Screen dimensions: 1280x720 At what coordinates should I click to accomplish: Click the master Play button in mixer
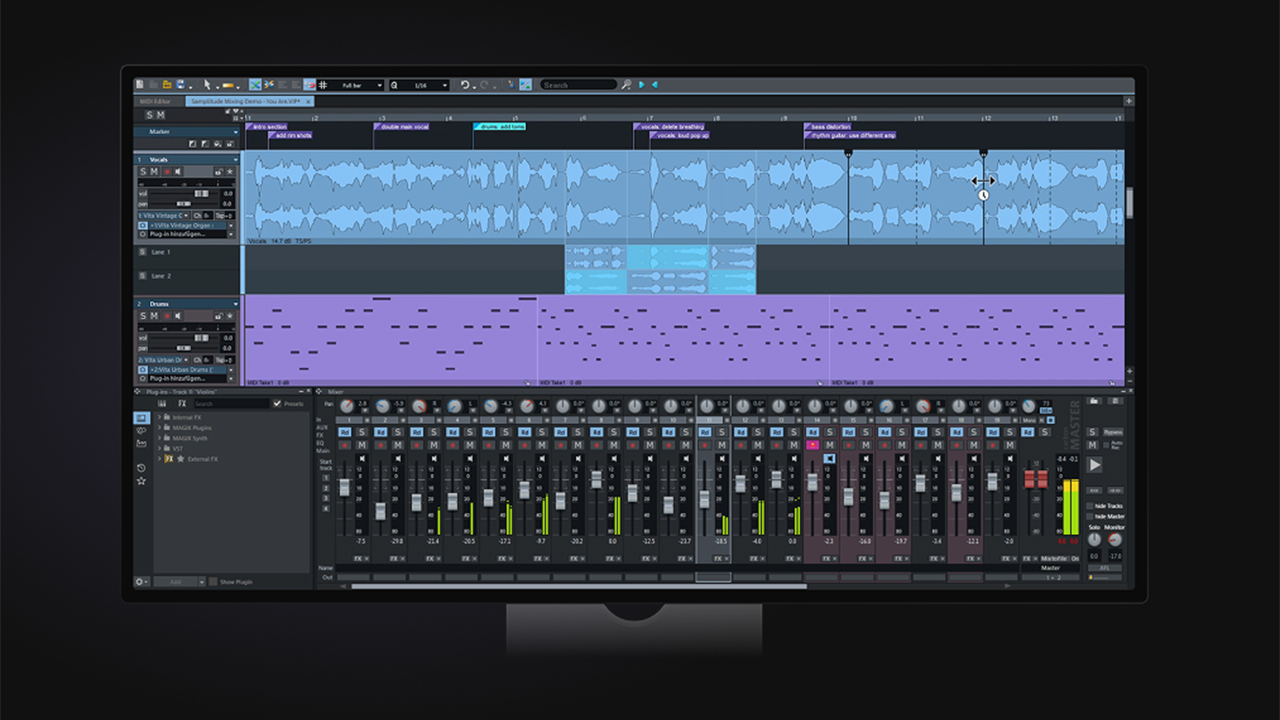(x=1095, y=465)
